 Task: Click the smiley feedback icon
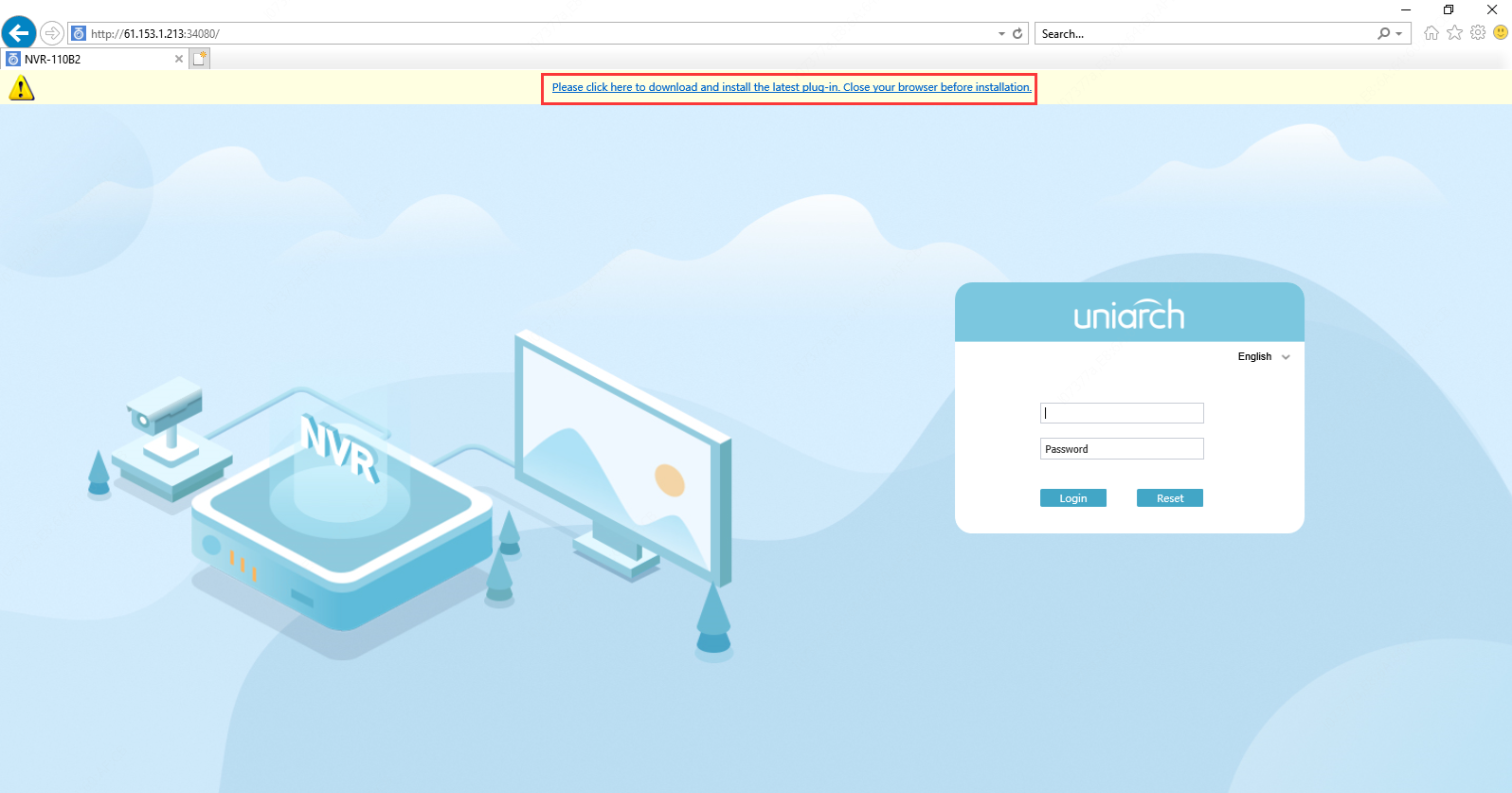coord(1501,33)
